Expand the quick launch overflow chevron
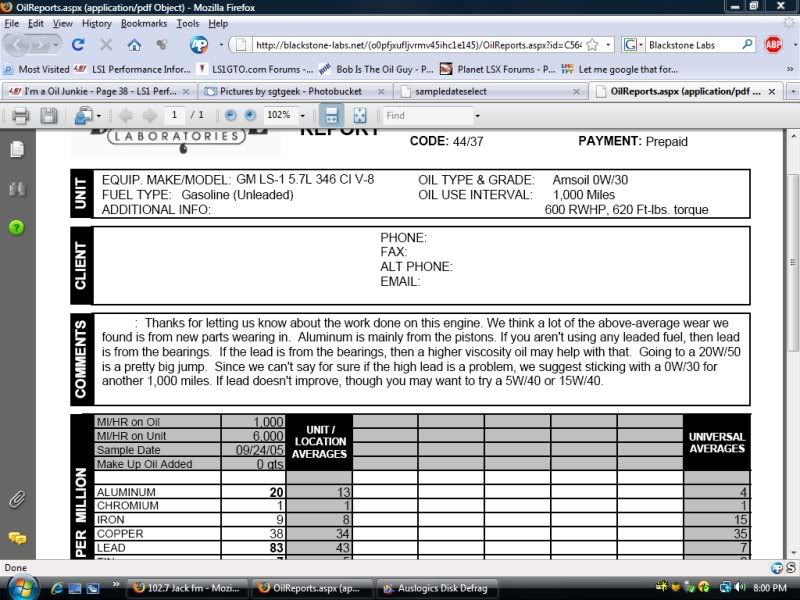The width and height of the screenshot is (800, 600). pos(116,584)
